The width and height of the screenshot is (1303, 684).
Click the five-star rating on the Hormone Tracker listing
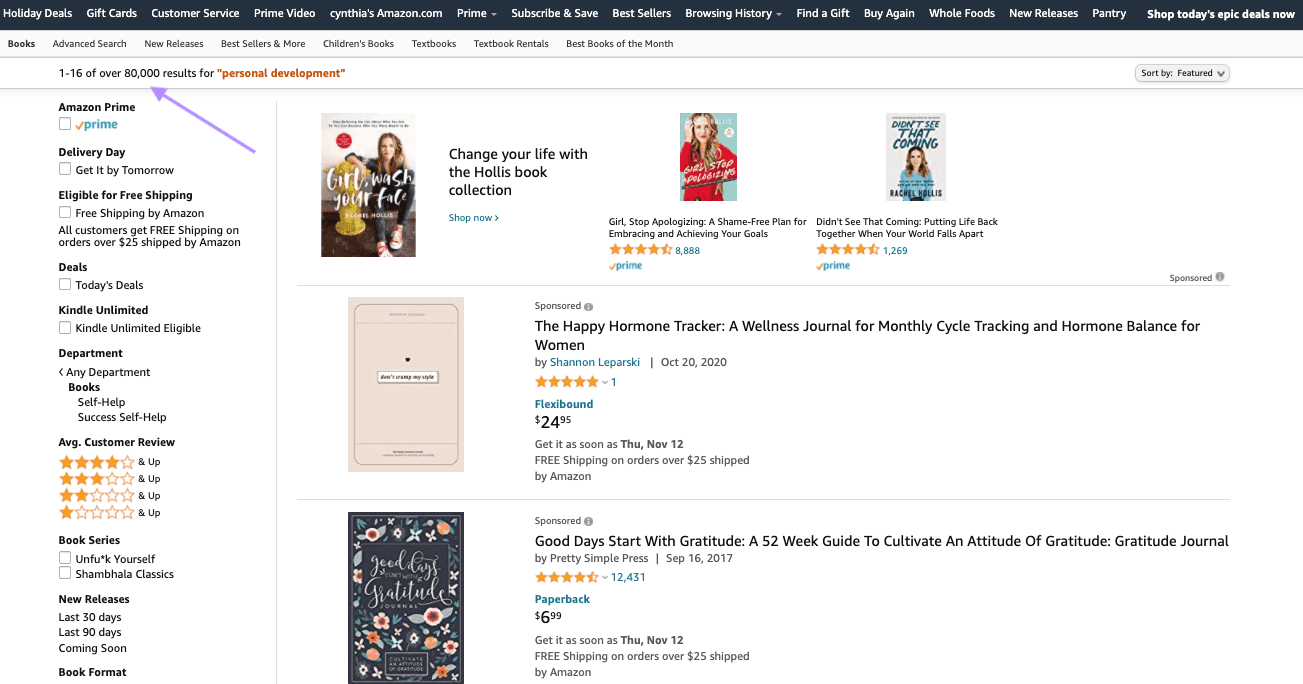(566, 381)
